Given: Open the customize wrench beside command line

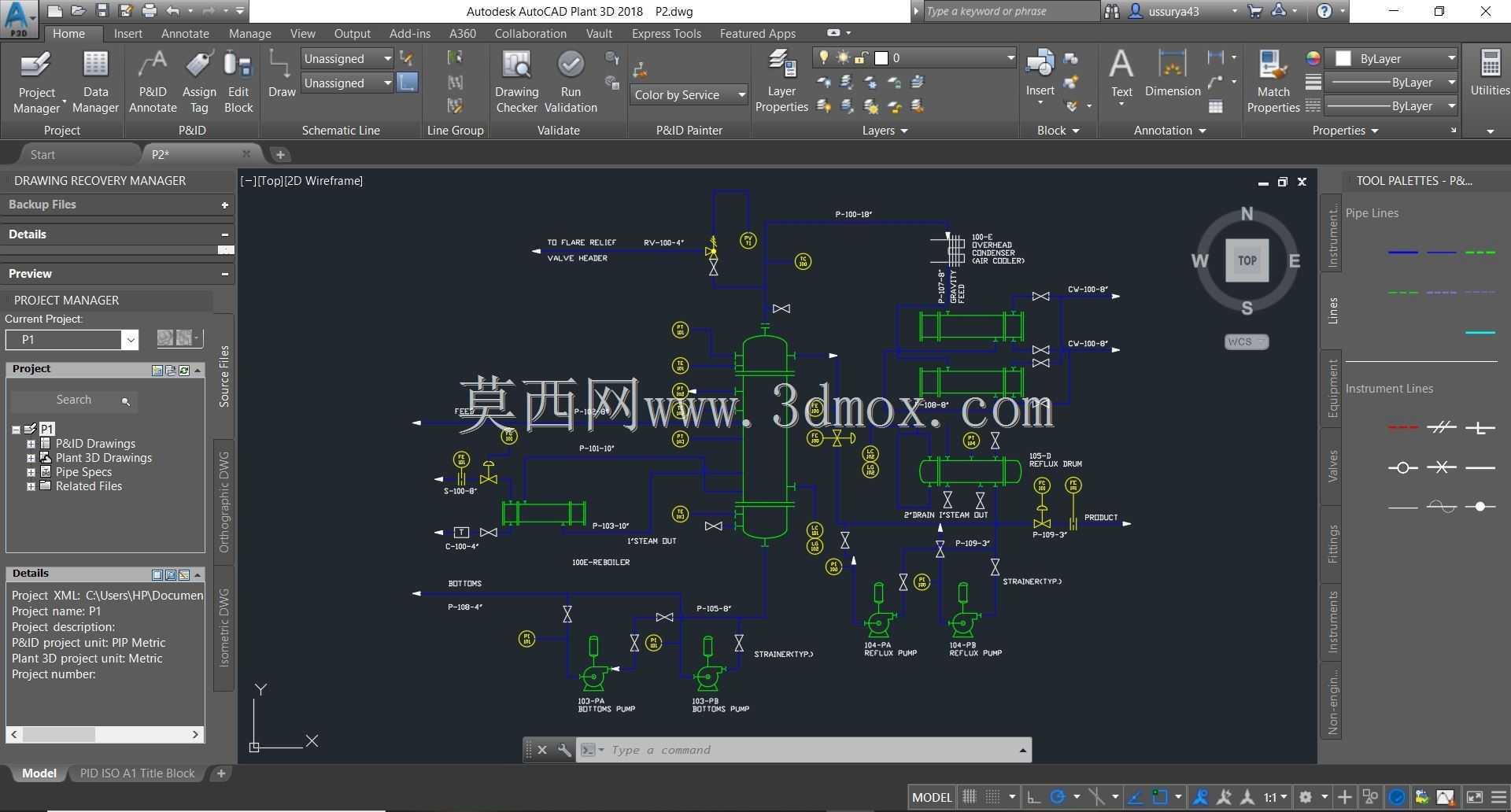Looking at the screenshot, I should pos(563,750).
